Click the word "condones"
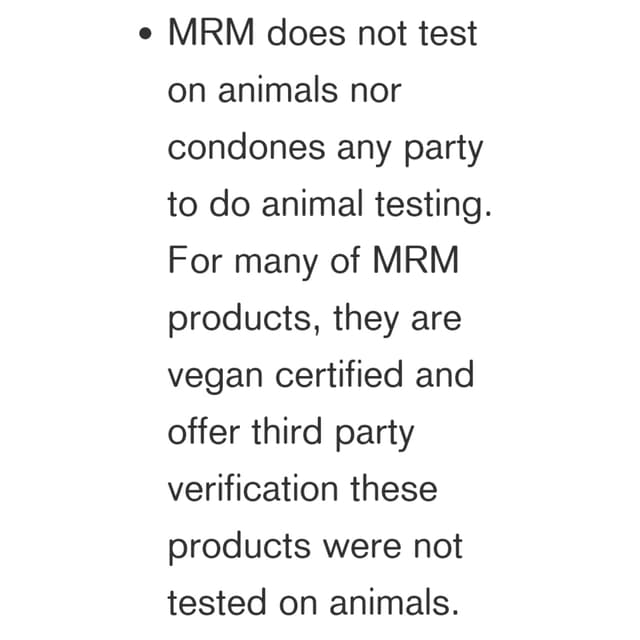This screenshot has height=640, width=640. tap(247, 147)
